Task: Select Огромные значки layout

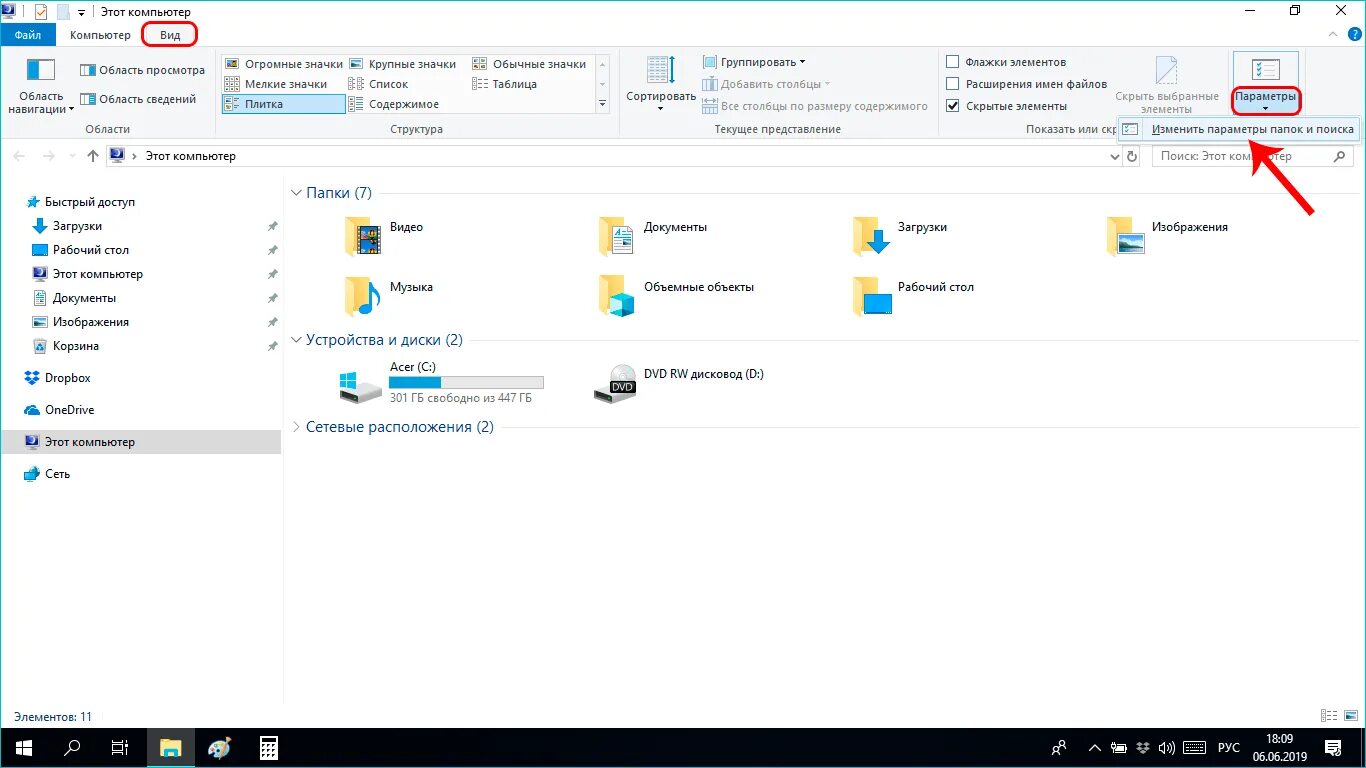Action: tap(284, 64)
